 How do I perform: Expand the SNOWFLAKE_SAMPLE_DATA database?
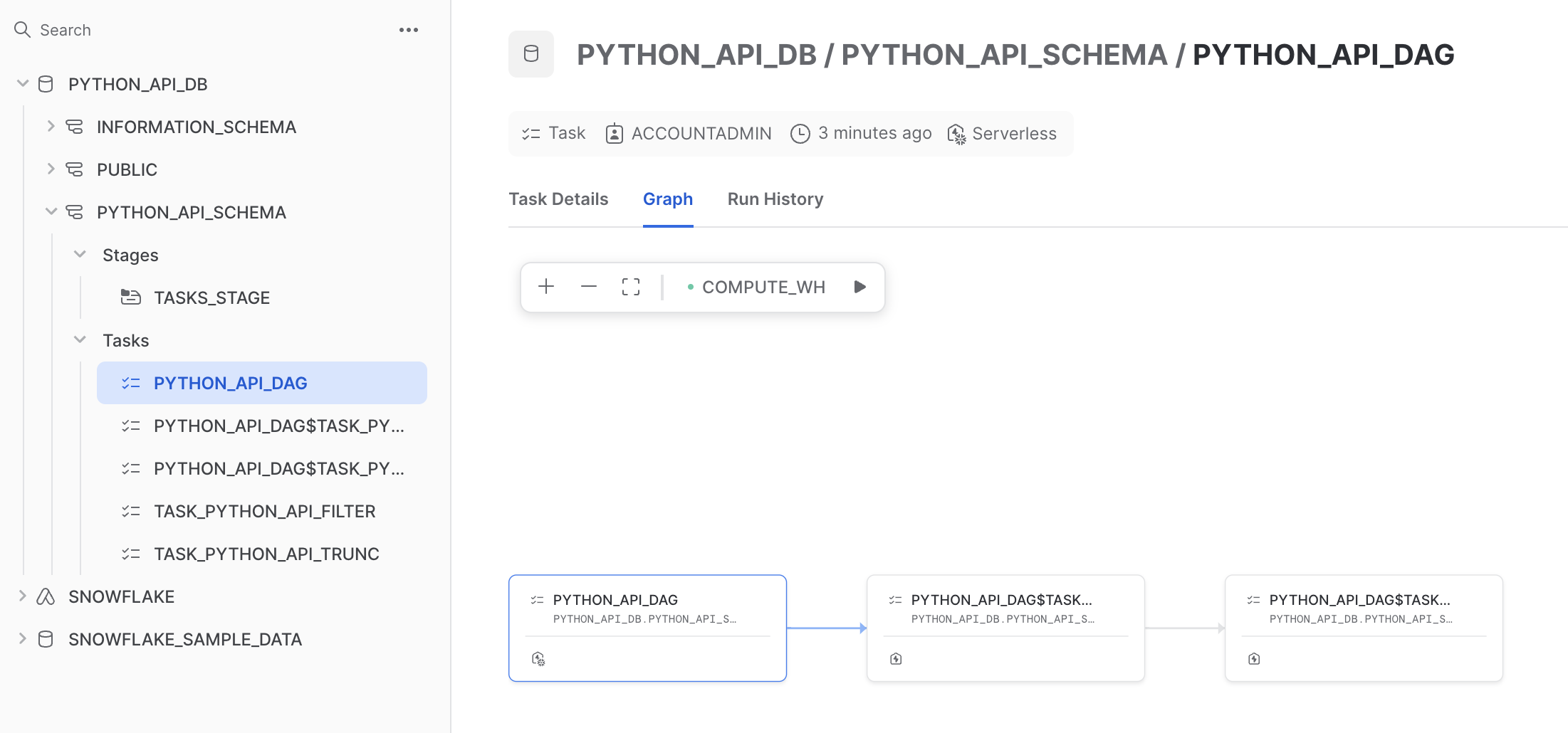23,639
